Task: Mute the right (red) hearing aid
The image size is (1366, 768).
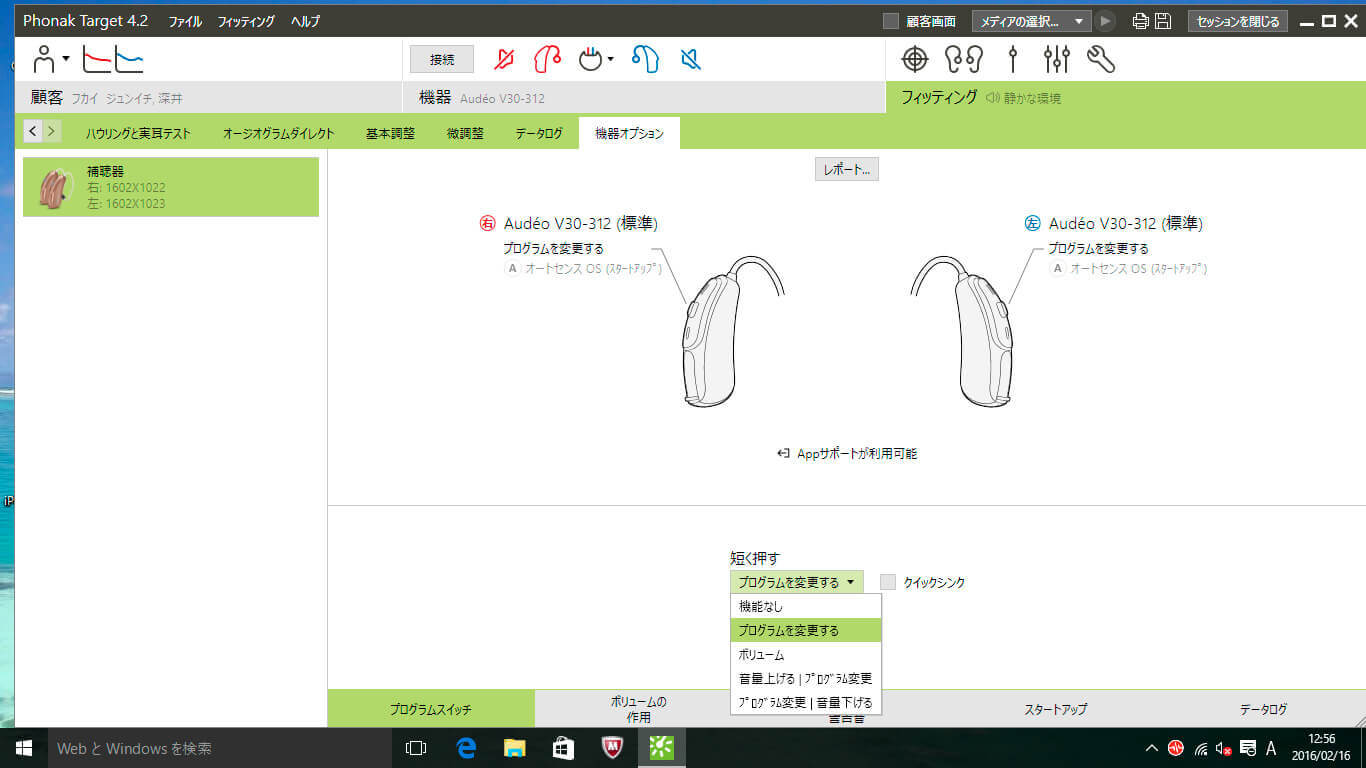Action: point(505,59)
